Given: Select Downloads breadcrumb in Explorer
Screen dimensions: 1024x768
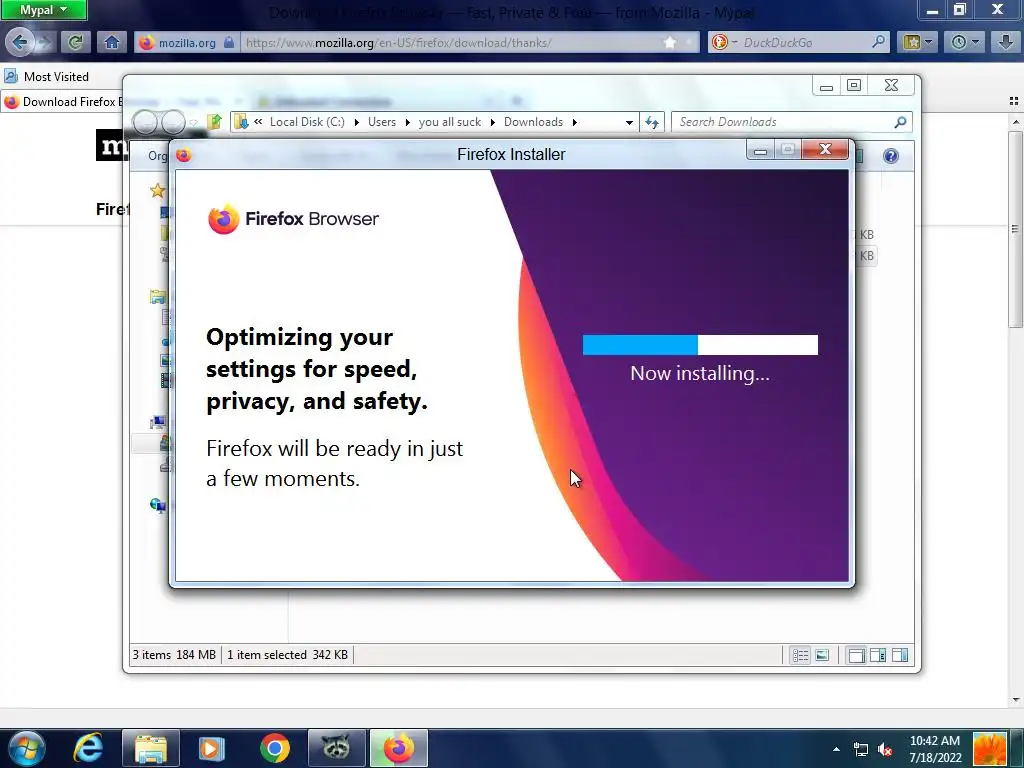Looking at the screenshot, I should tap(533, 121).
